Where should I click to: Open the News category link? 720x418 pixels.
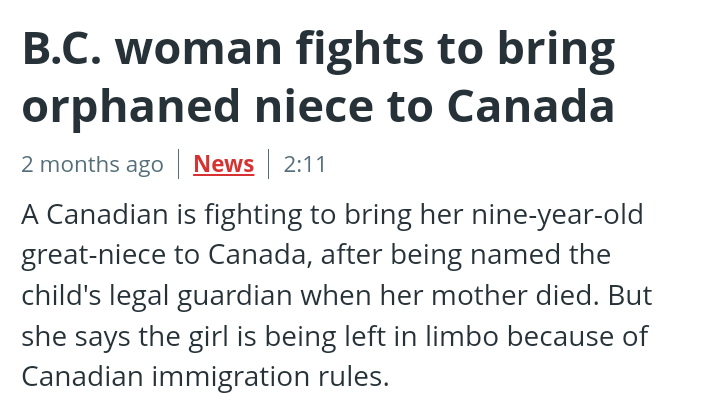pos(223,164)
